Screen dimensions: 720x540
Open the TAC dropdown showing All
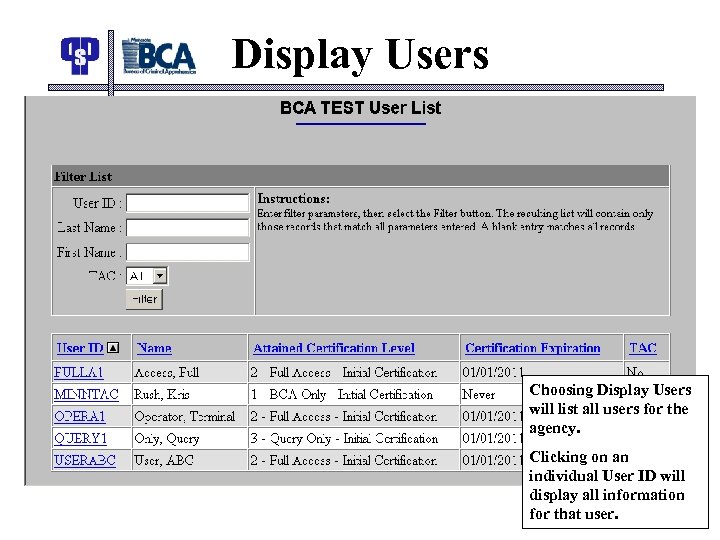click(x=147, y=276)
